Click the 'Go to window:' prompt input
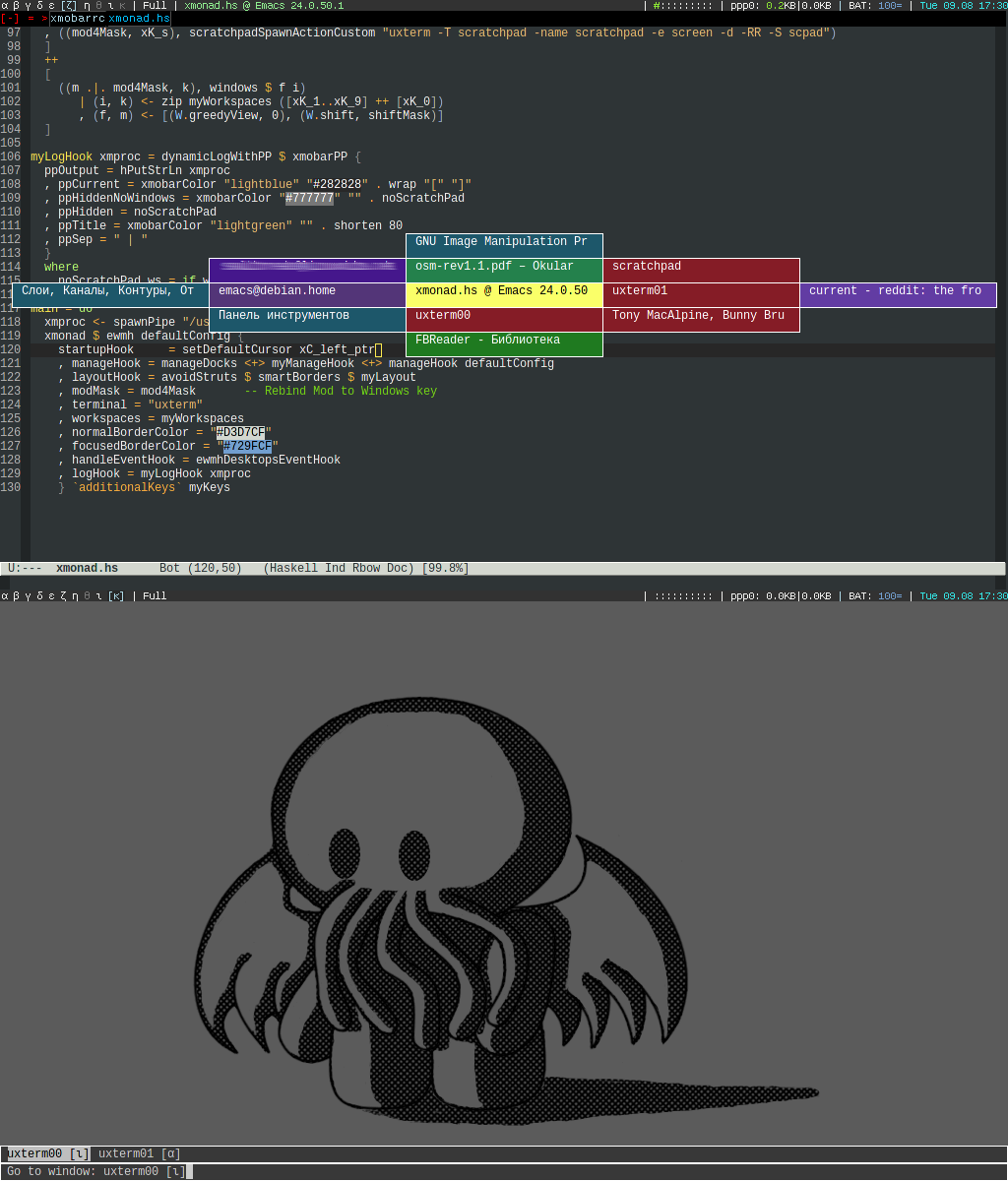This screenshot has height=1181, width=1008. point(504,1171)
